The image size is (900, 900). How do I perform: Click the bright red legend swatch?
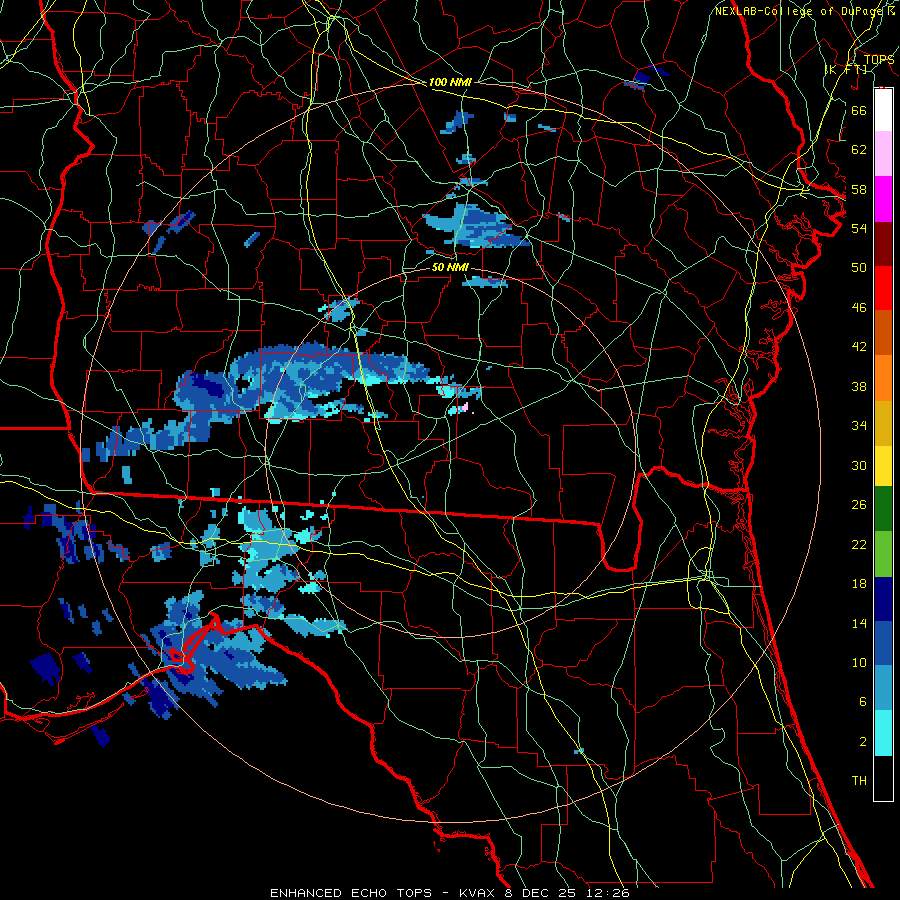883,288
